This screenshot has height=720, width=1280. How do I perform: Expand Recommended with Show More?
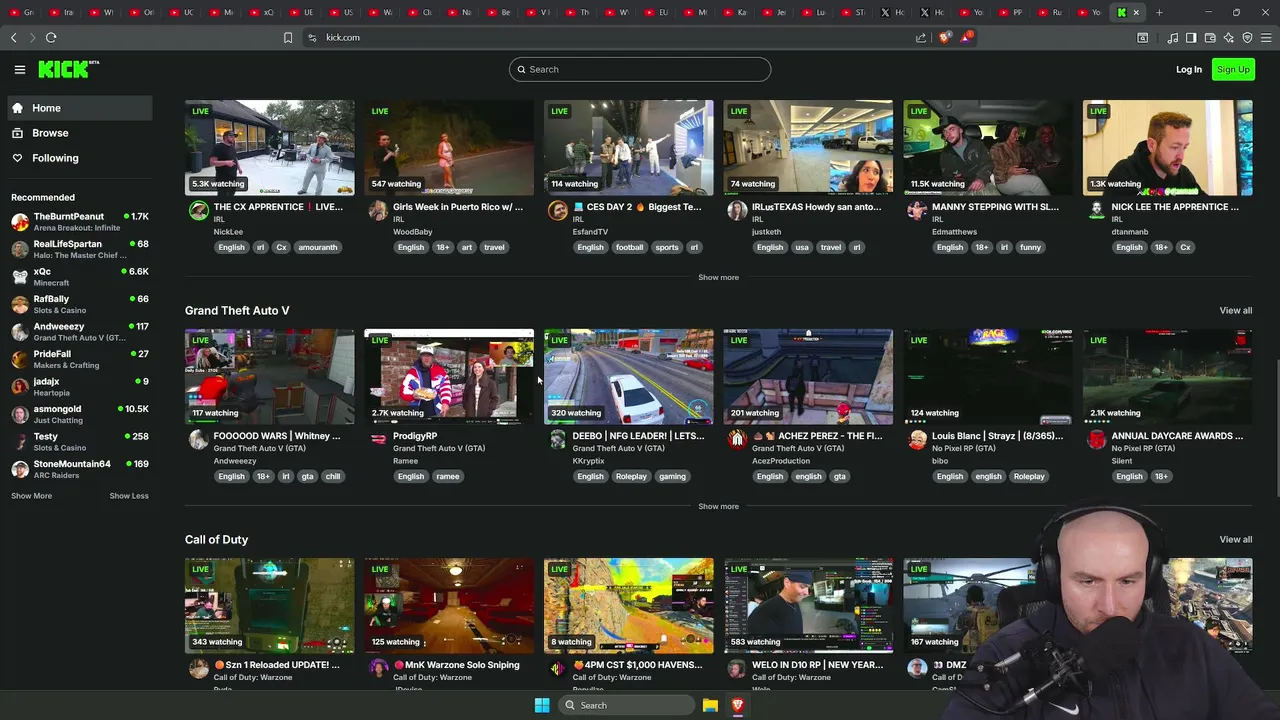pyautogui.click(x=31, y=496)
